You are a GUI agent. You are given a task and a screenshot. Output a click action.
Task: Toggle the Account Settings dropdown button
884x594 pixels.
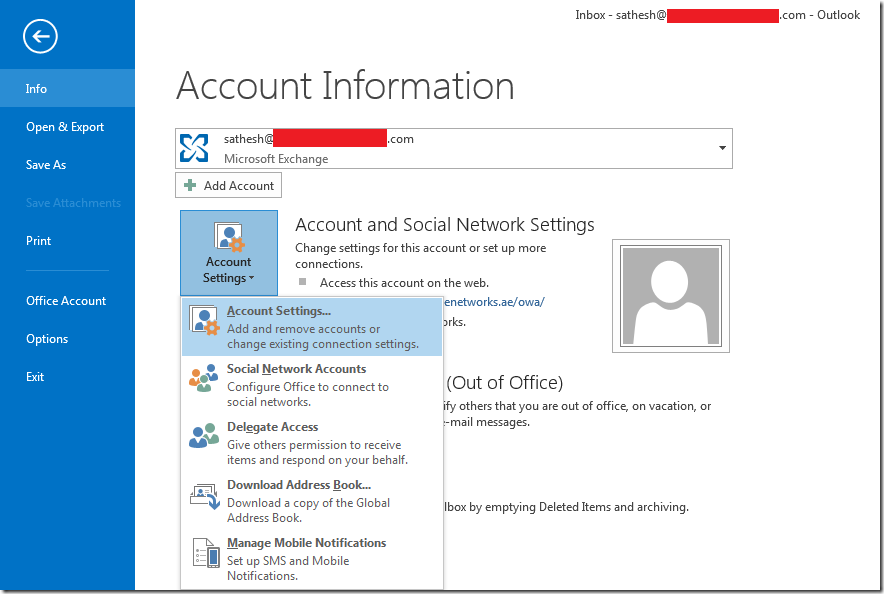coord(229,253)
